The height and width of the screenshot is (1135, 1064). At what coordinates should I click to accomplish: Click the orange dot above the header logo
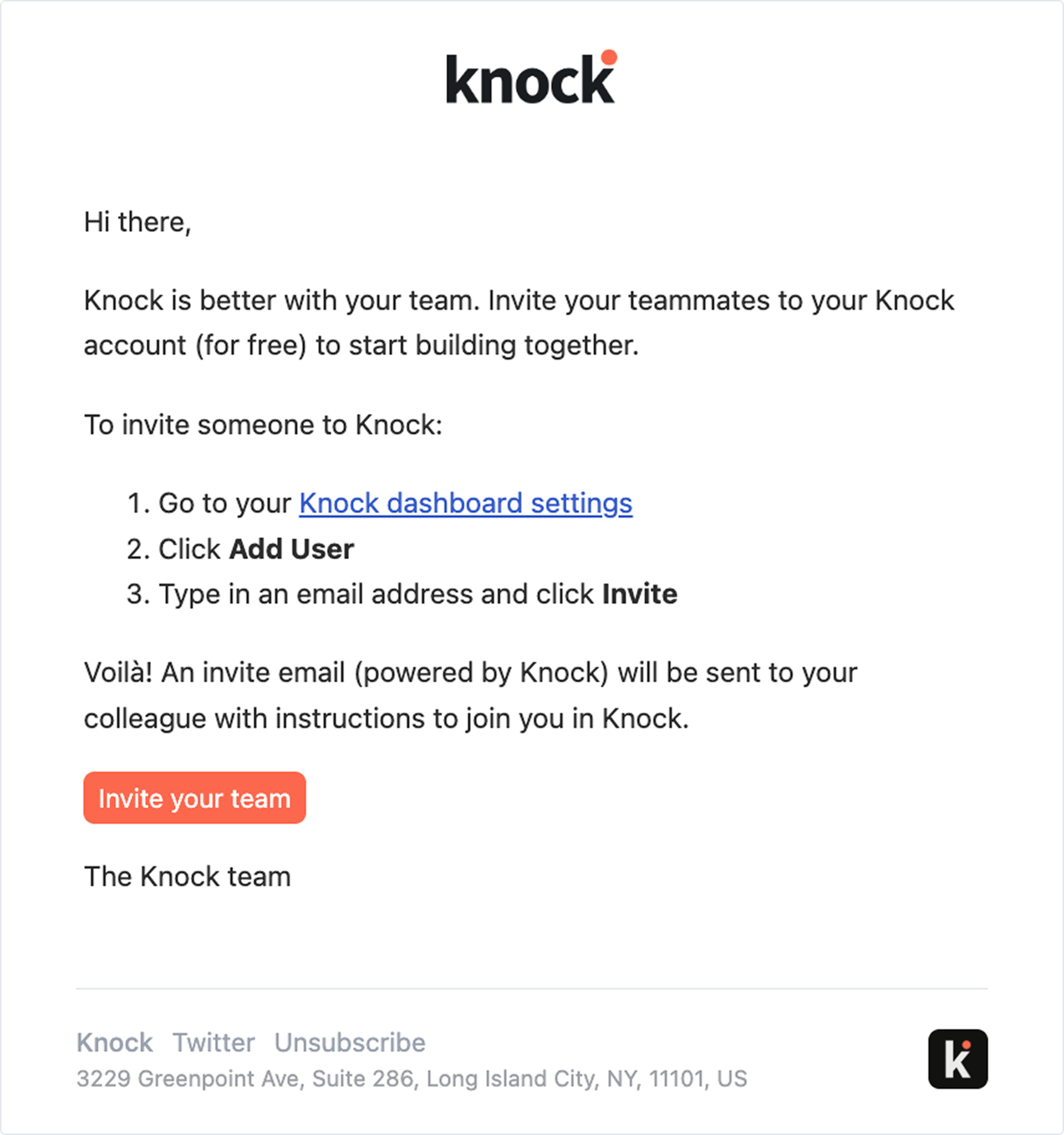(x=609, y=57)
